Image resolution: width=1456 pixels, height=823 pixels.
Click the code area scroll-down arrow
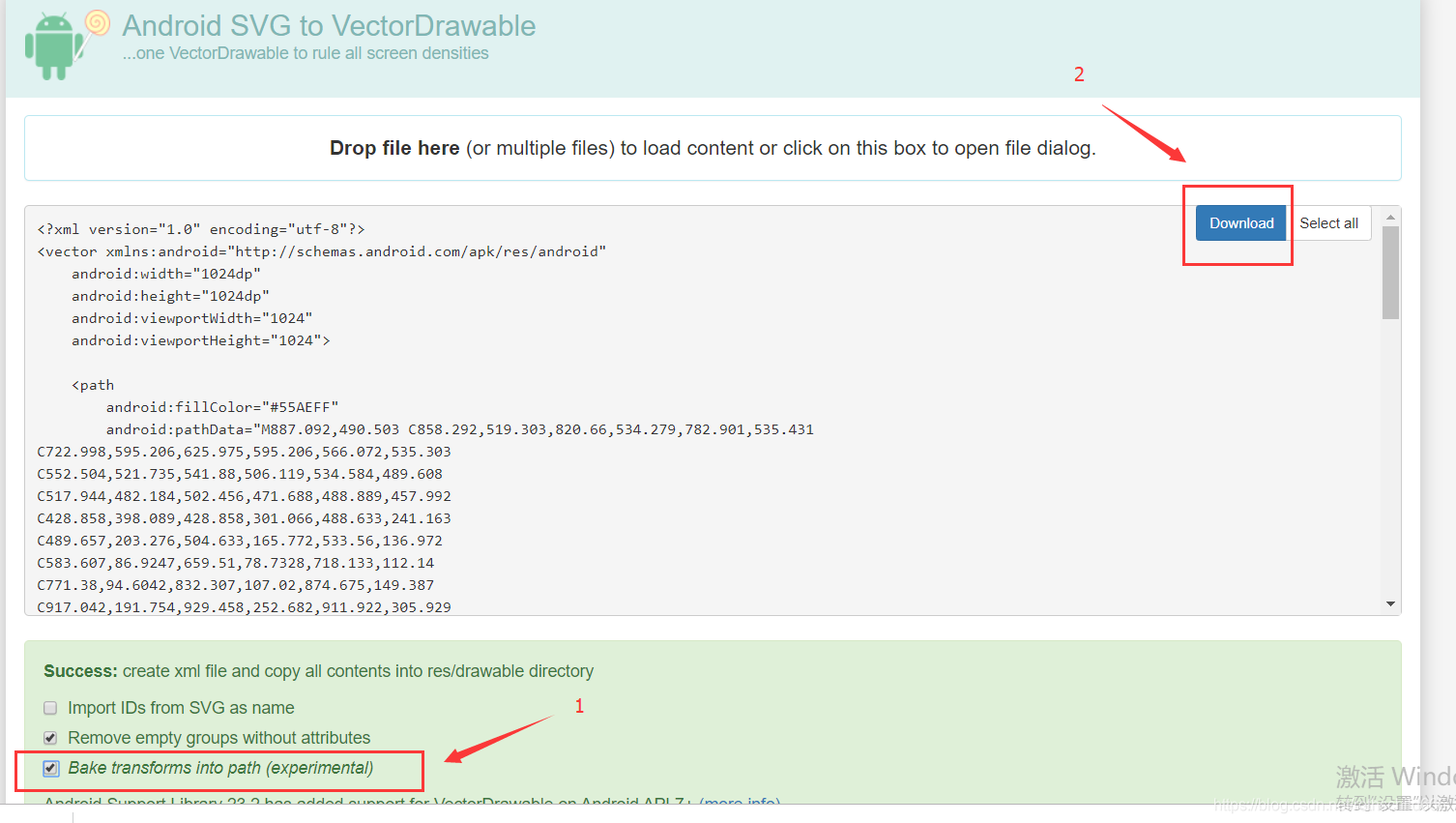pos(1390,604)
